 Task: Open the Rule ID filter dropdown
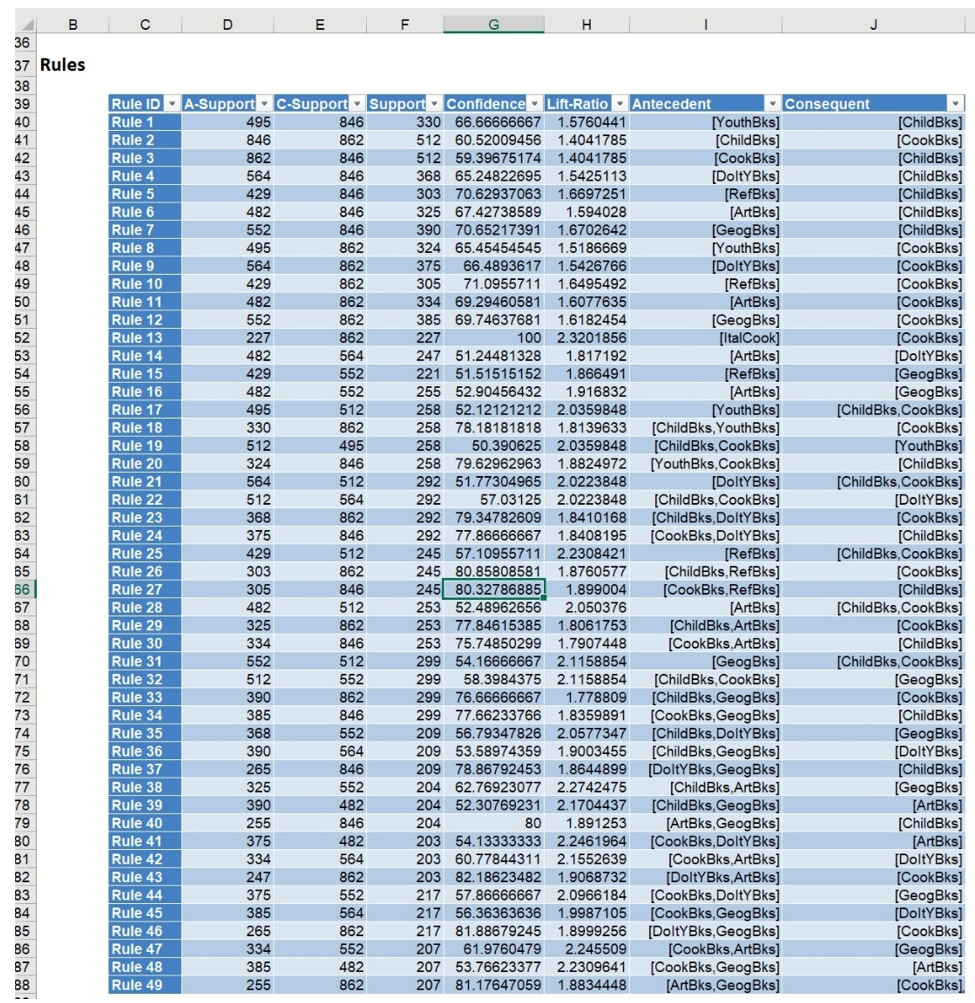(x=172, y=104)
